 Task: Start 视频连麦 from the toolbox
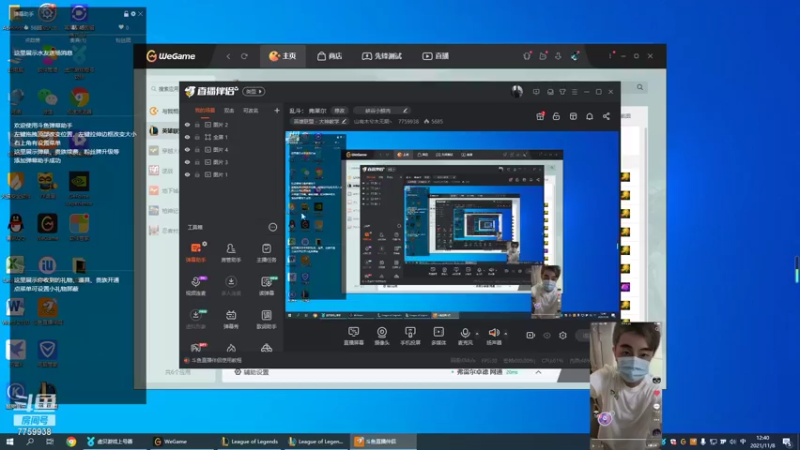pyautogui.click(x=196, y=285)
